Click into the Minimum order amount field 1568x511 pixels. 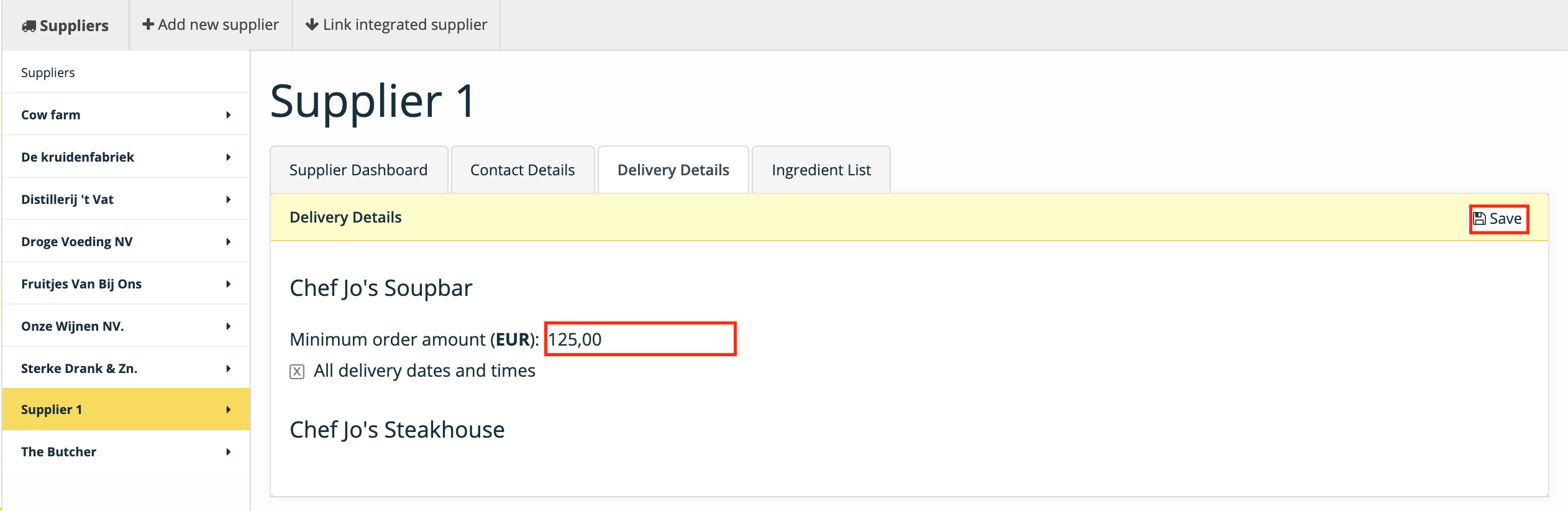point(640,339)
